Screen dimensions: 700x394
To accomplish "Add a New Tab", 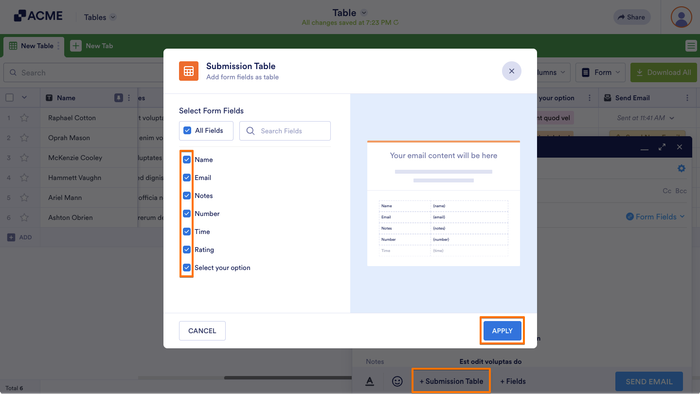I will 92,46.
